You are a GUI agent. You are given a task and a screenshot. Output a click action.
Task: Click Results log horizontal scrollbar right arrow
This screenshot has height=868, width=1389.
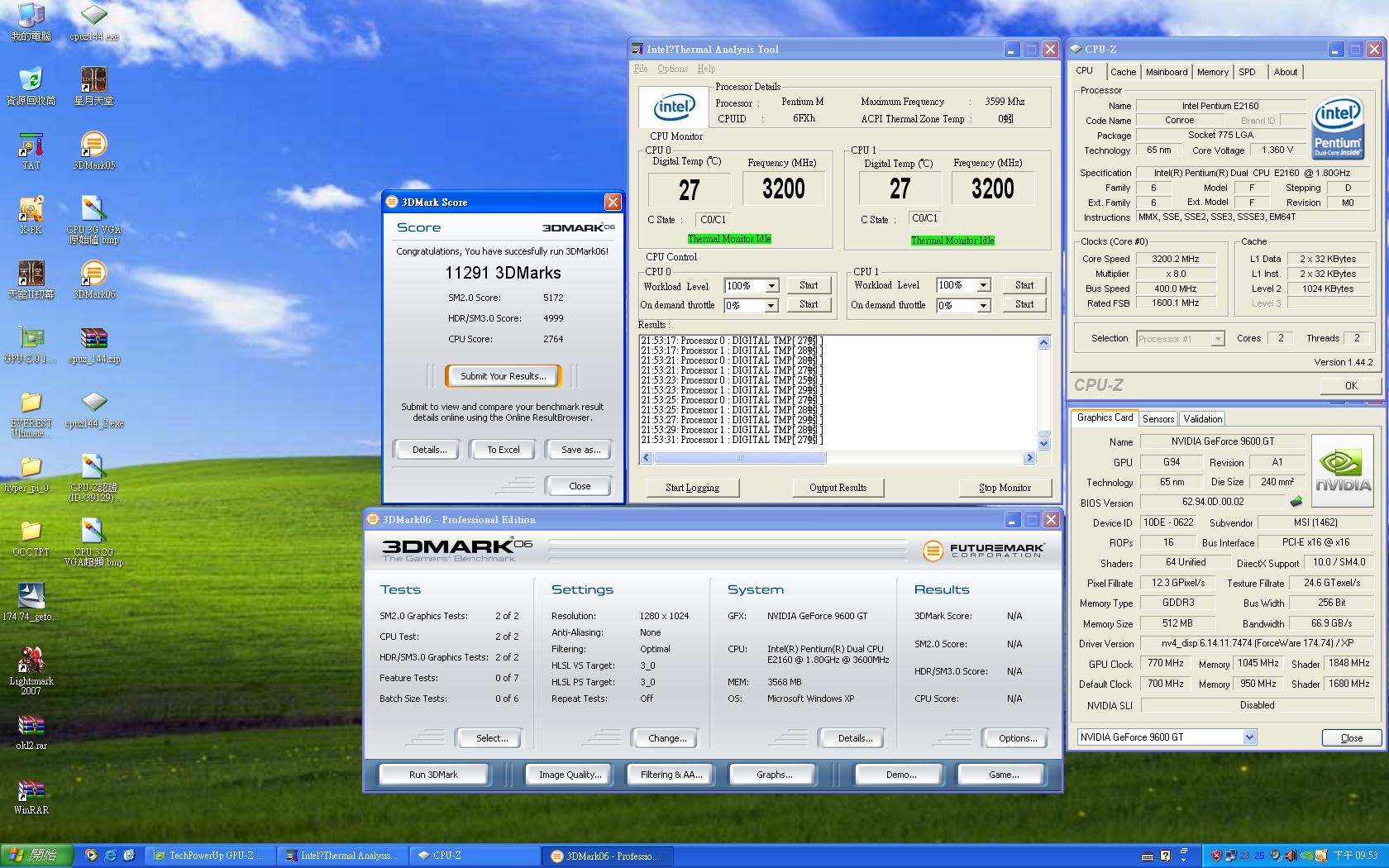click(x=1029, y=458)
